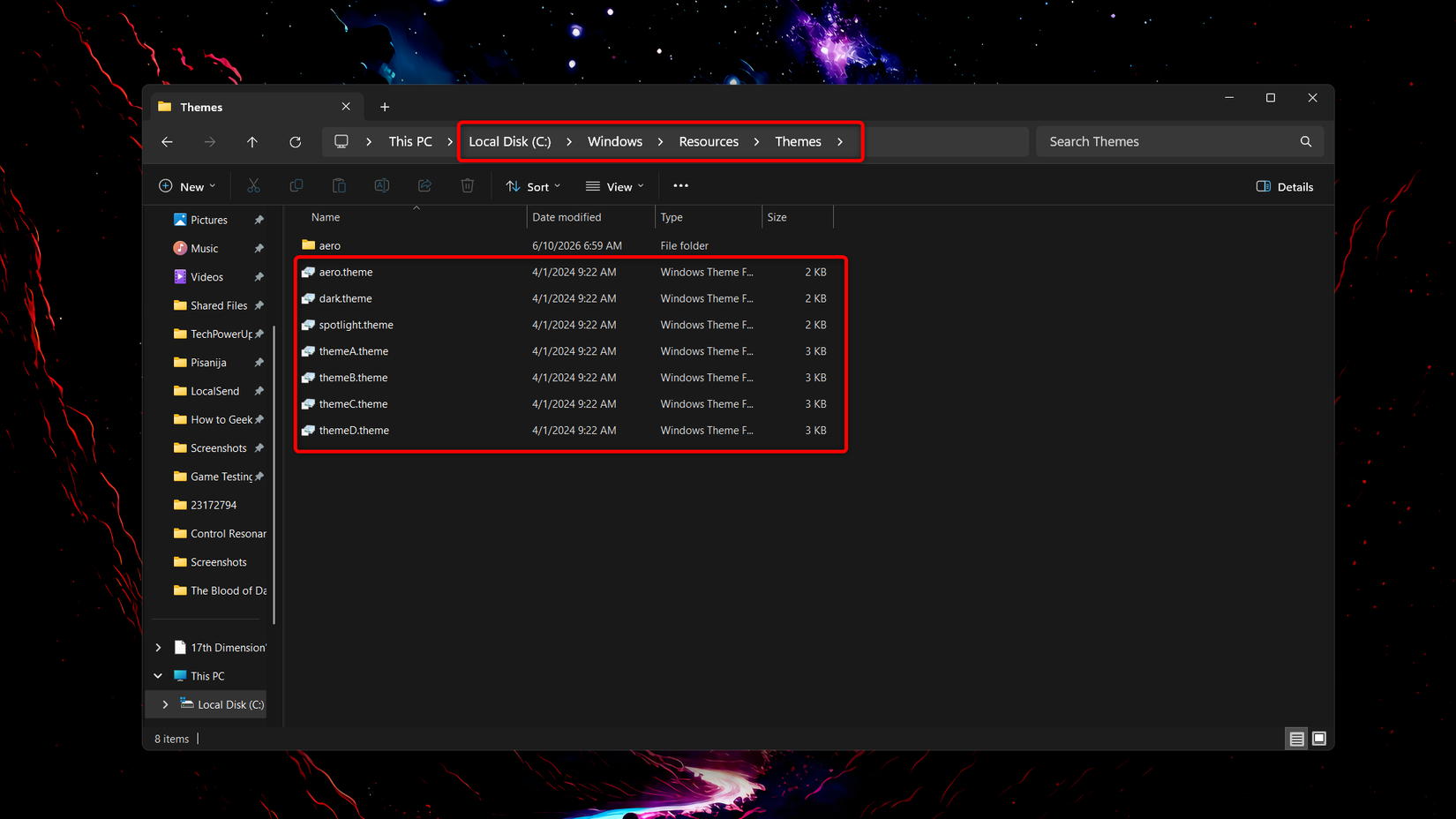This screenshot has width=1456, height=819.
Task: Click the Share toolbar icon
Action: [x=424, y=186]
